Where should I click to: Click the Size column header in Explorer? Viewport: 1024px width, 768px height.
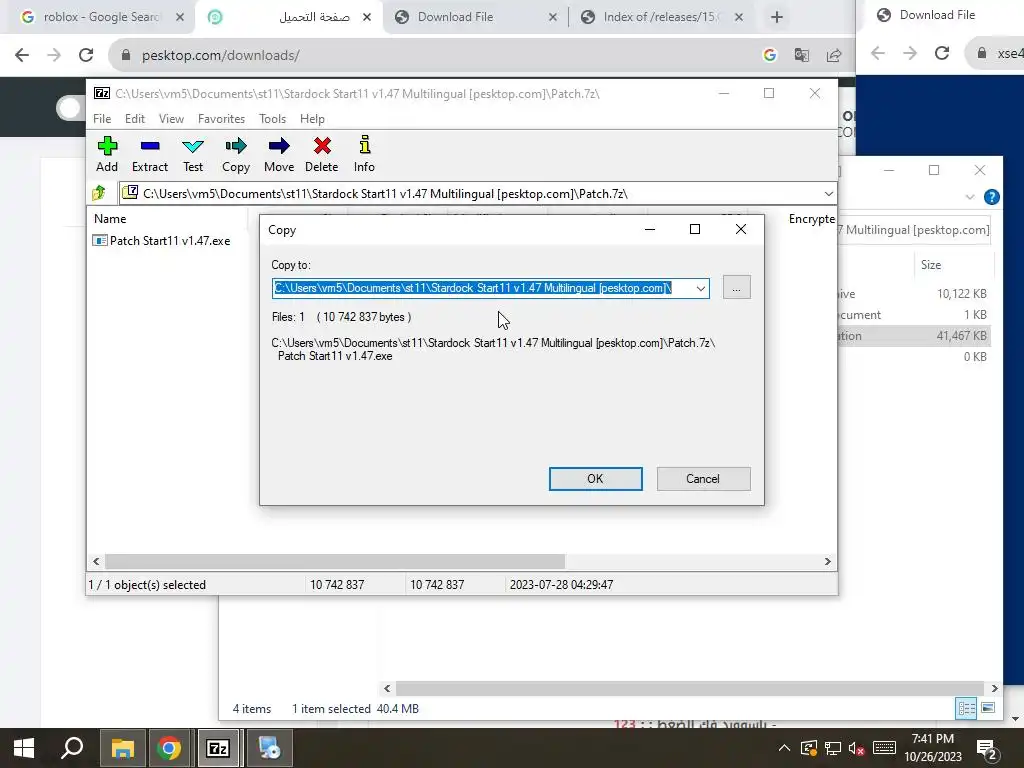(x=931, y=264)
